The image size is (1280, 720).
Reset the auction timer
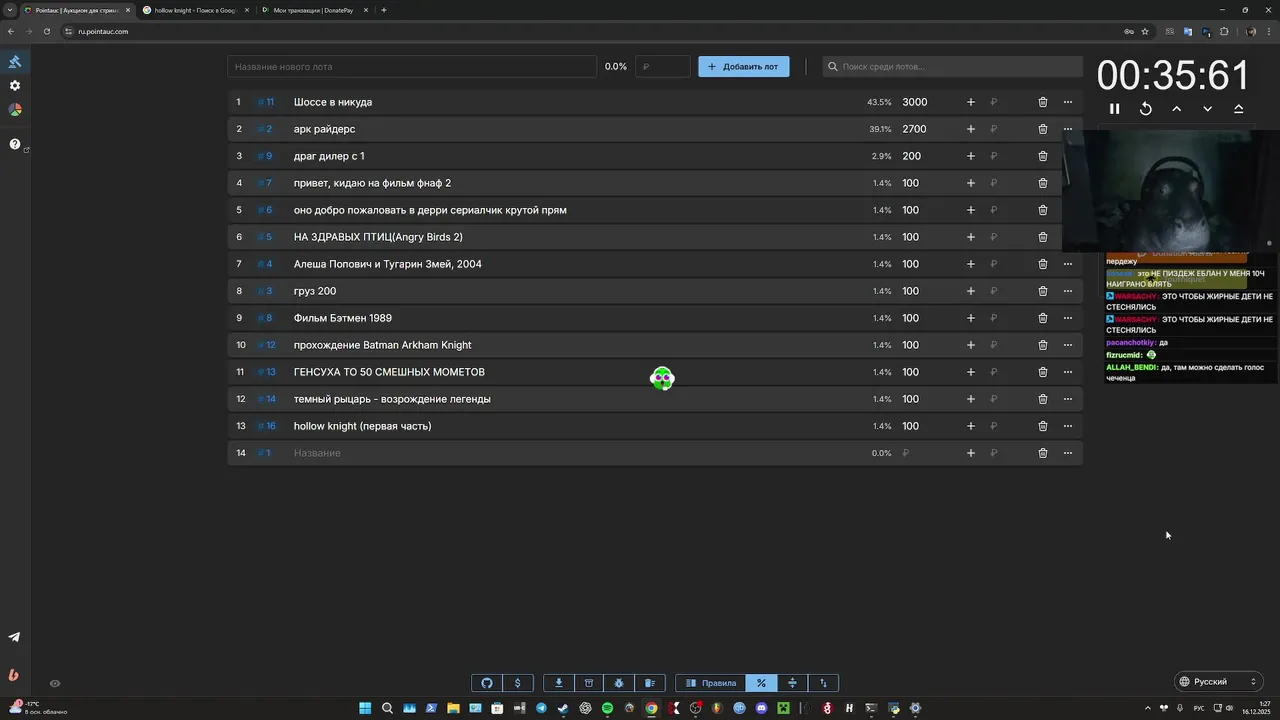(1146, 109)
